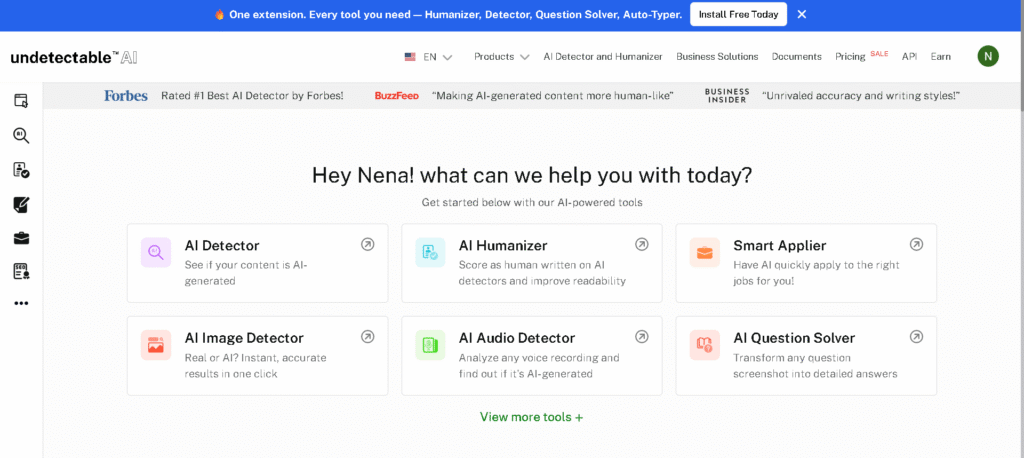
Task: Open the Documents page
Action: point(797,57)
